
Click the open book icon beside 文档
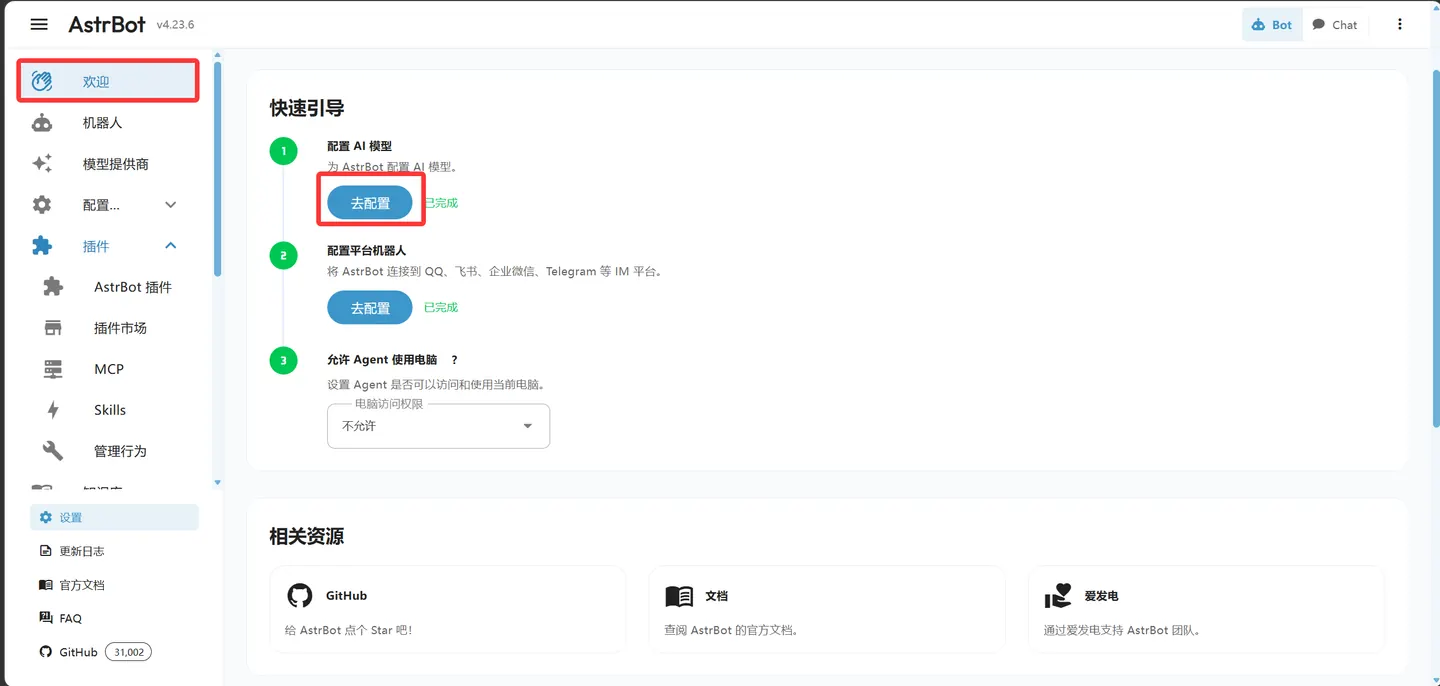click(x=679, y=596)
